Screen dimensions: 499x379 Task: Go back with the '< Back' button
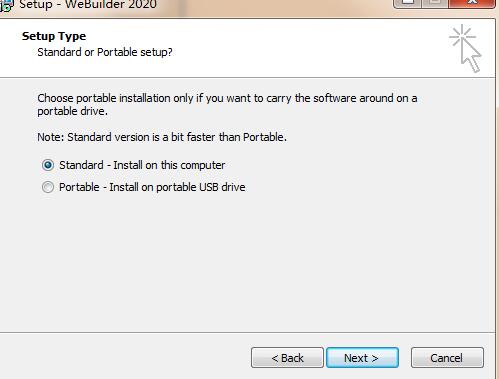tap(287, 358)
